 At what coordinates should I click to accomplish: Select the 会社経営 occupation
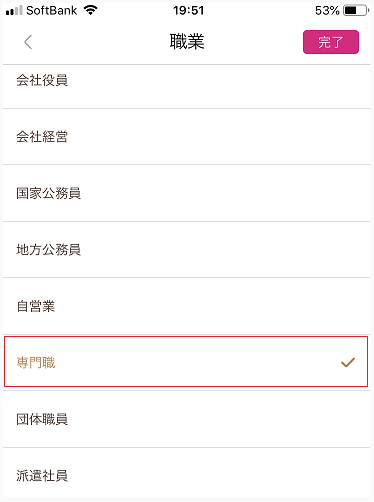point(187,137)
